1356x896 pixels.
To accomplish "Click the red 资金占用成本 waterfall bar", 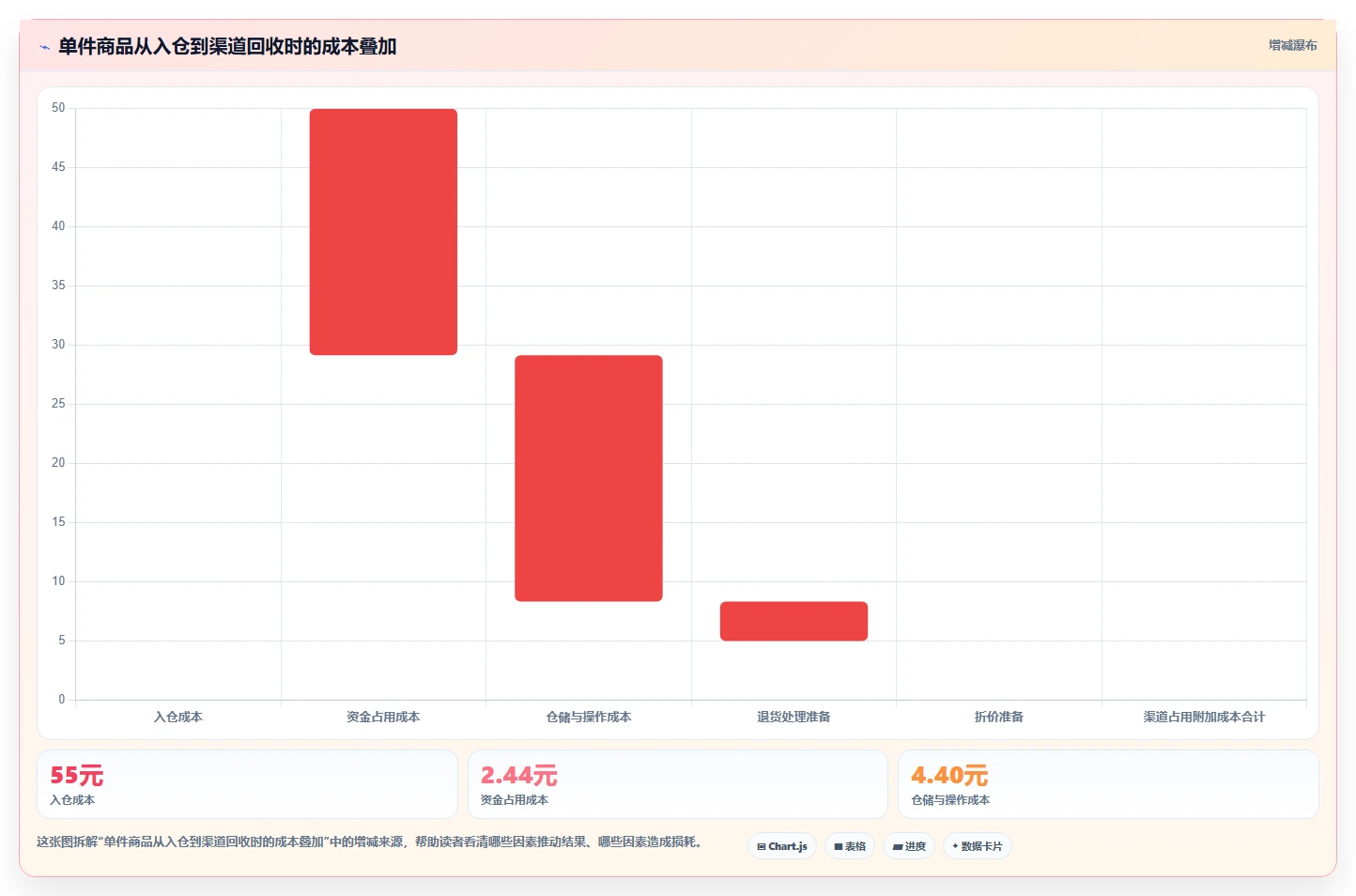I will [x=383, y=232].
